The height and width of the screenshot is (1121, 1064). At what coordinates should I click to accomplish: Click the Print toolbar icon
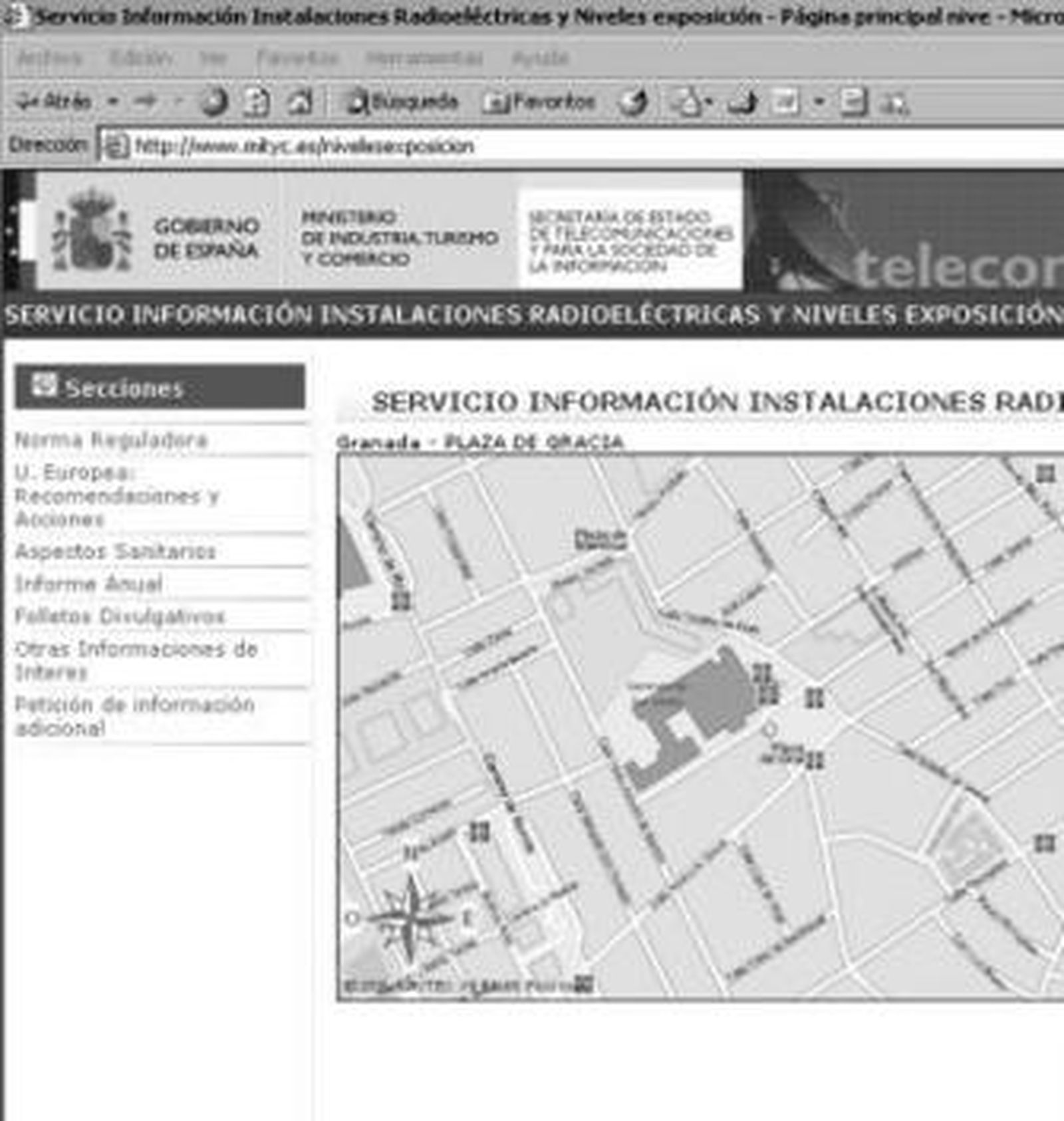(741, 102)
